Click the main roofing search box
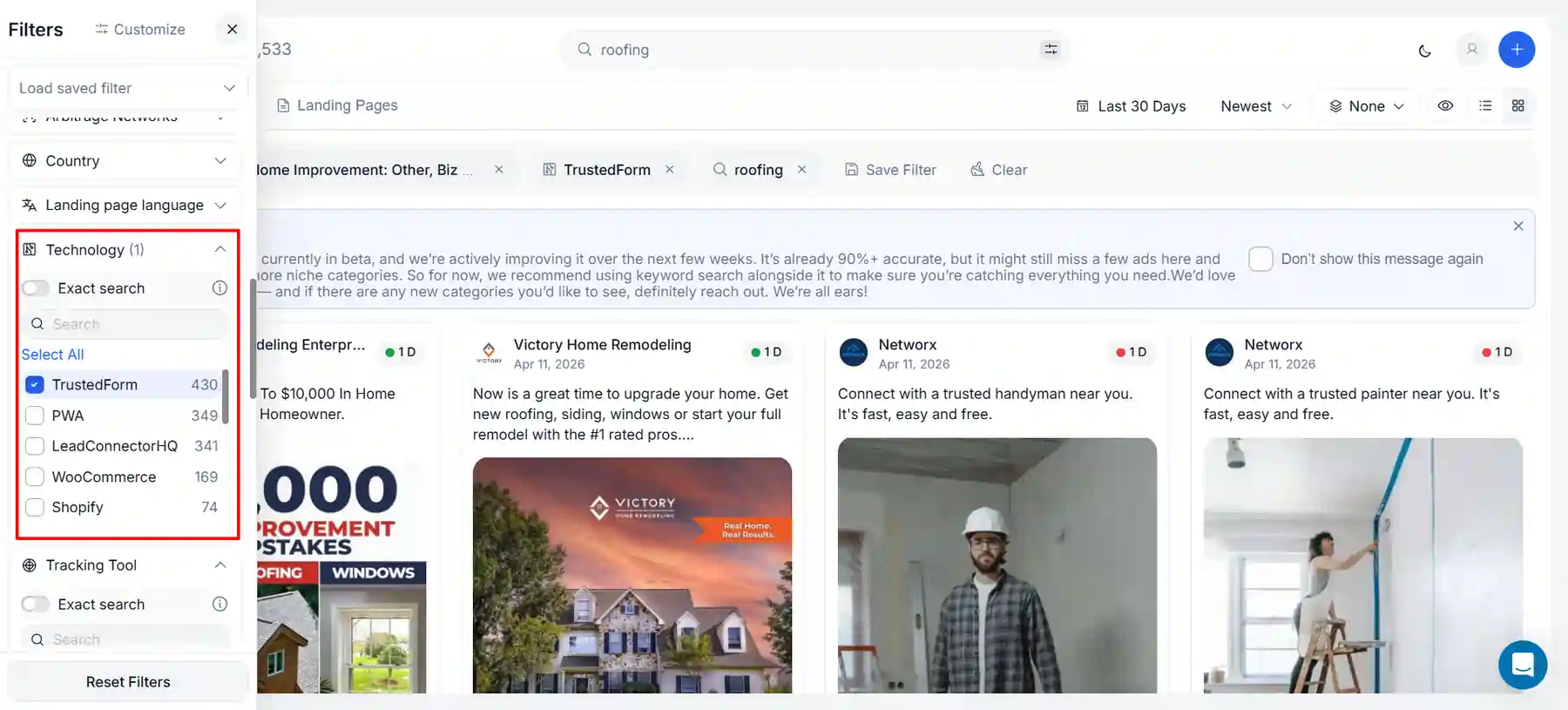Screen dimensions: 1568x710 pyautogui.click(x=814, y=51)
